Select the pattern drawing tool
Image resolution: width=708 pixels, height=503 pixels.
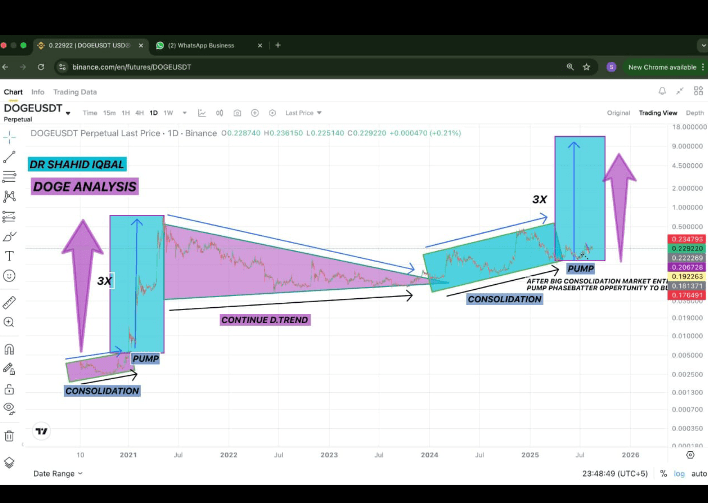coord(9,196)
